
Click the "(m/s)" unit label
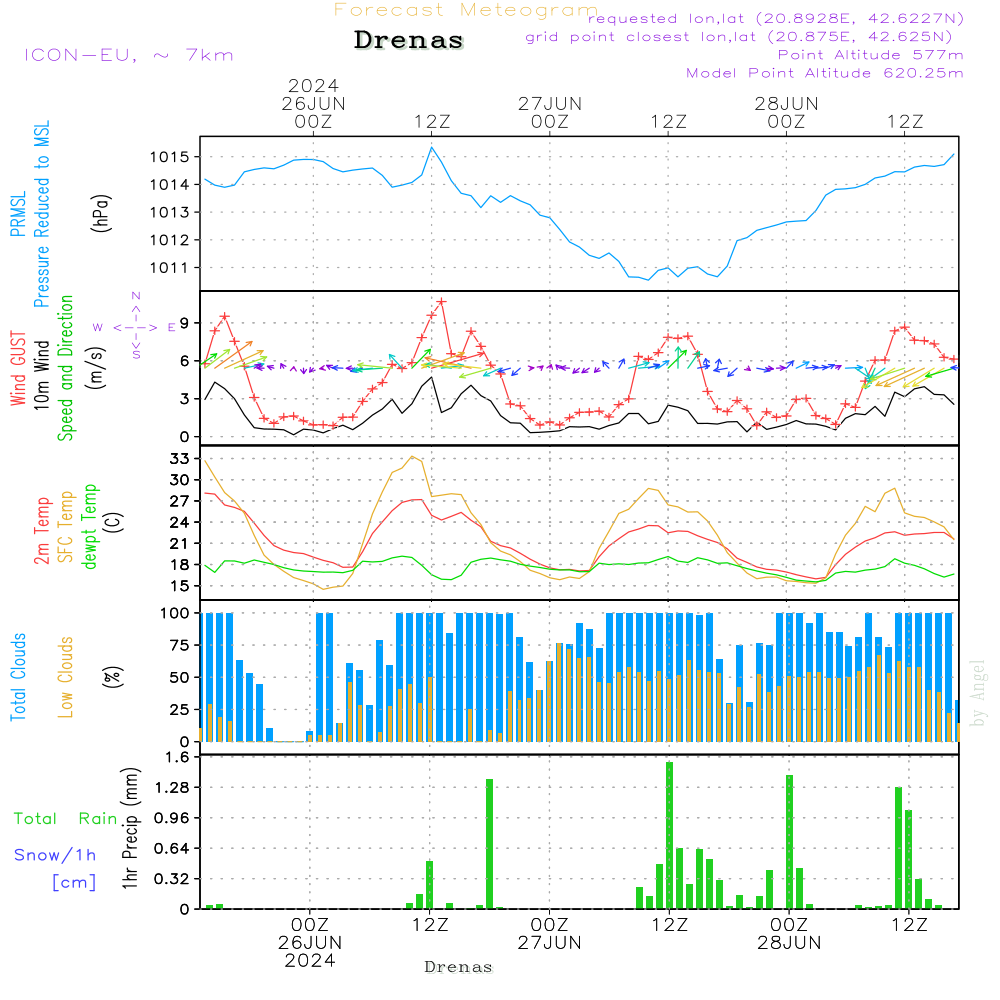click(96, 368)
